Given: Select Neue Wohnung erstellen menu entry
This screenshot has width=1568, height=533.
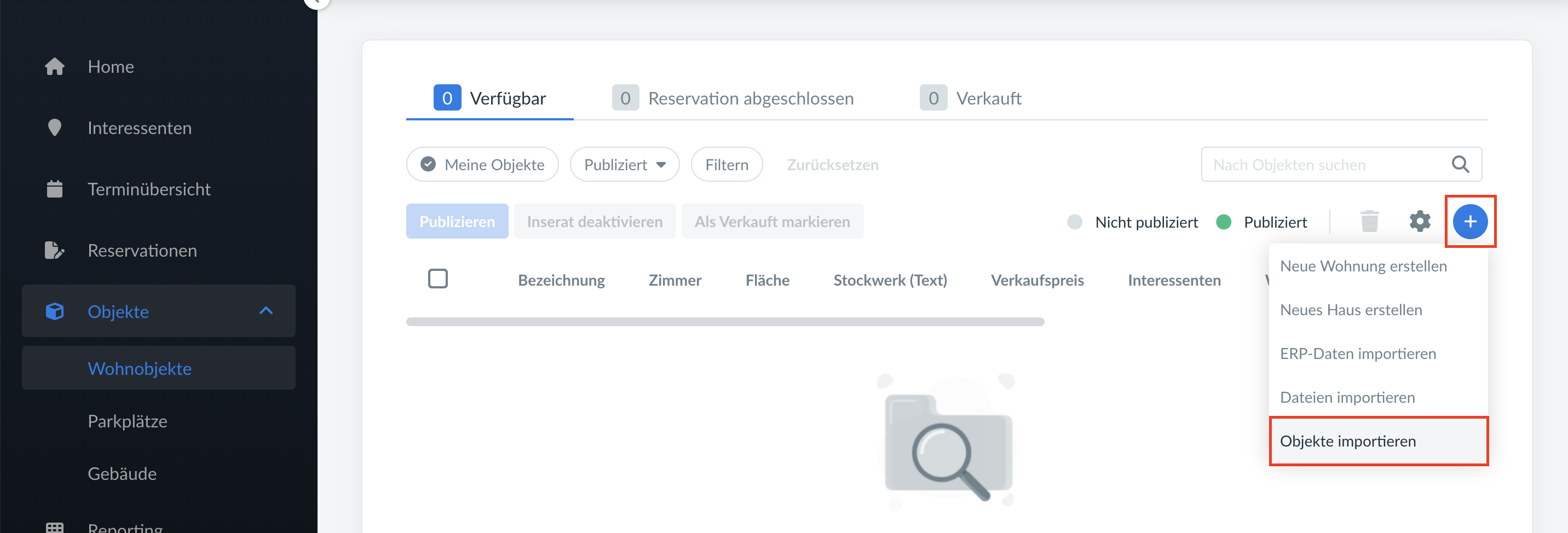Looking at the screenshot, I should coord(1378,266).
